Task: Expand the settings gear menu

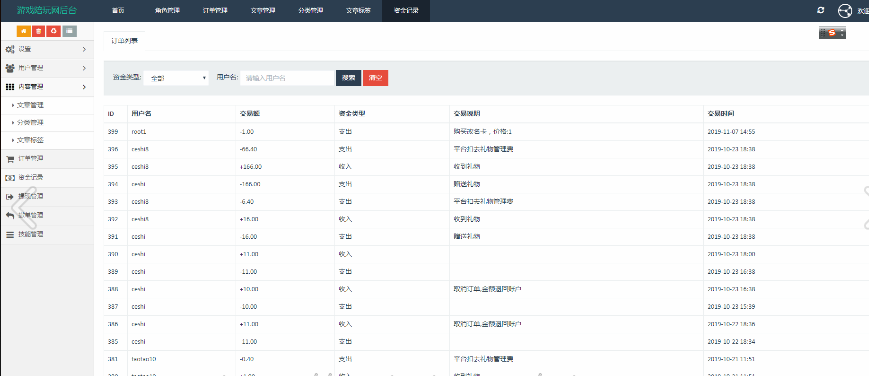Action: 47,49
